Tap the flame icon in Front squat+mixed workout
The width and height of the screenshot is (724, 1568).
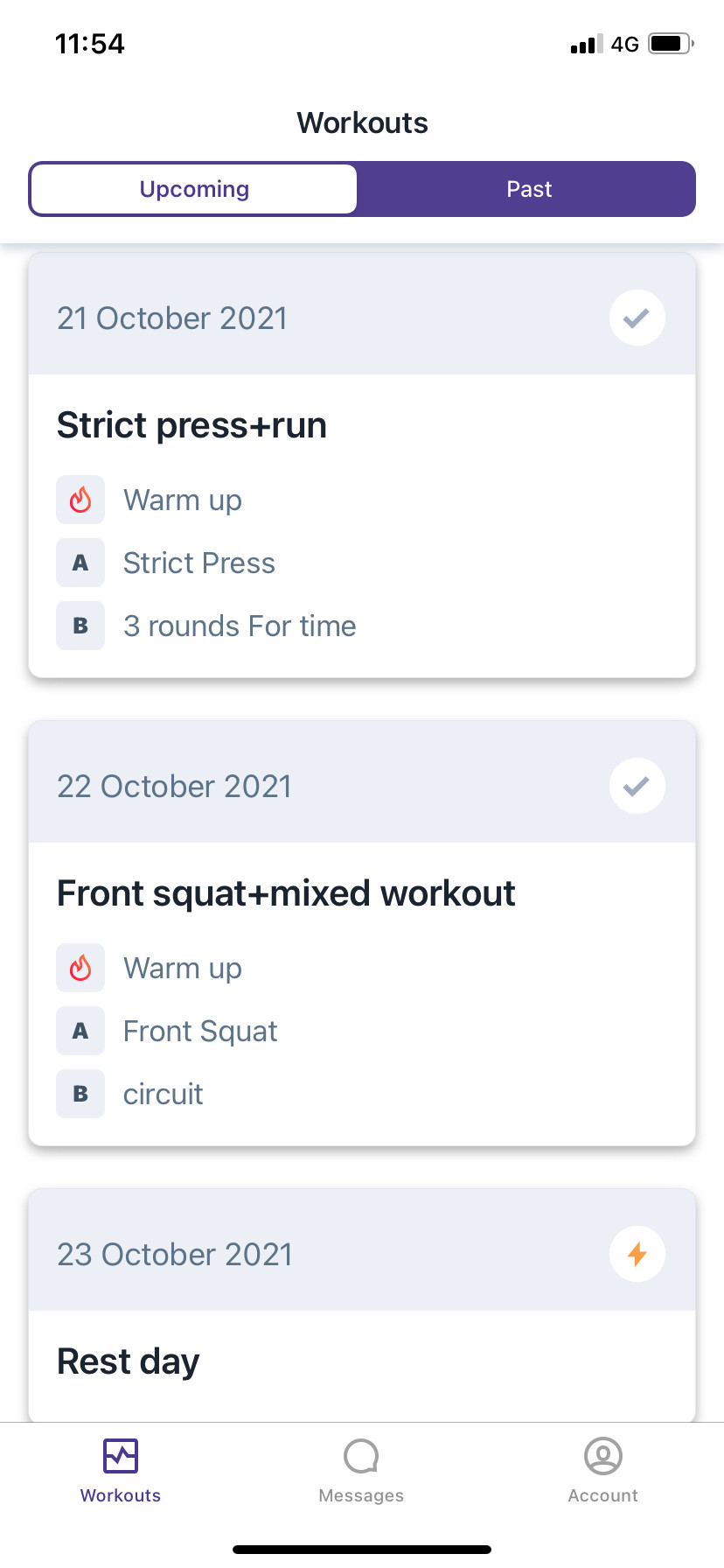(x=80, y=968)
